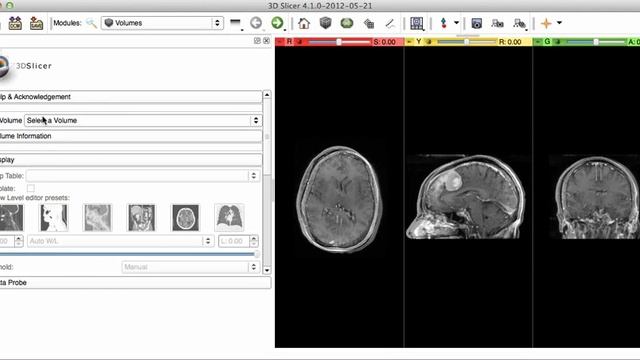Apply the CT brain preset thumbnail
The height and width of the screenshot is (360, 640).
pos(186,218)
